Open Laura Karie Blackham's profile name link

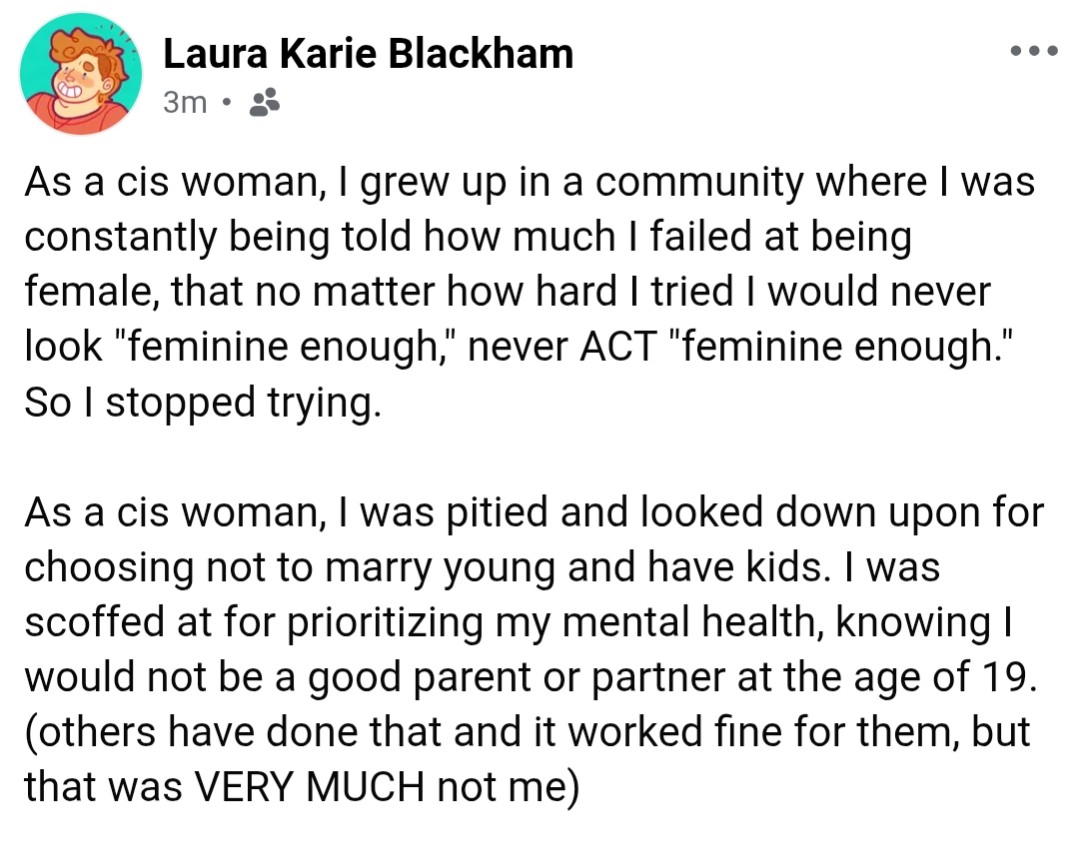click(x=368, y=52)
